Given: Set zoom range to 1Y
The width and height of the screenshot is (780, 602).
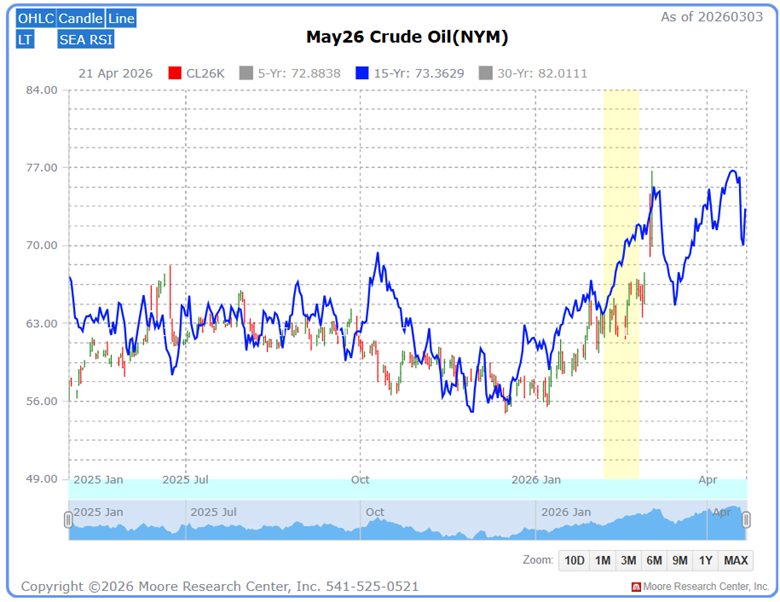Looking at the screenshot, I should 705,561.
